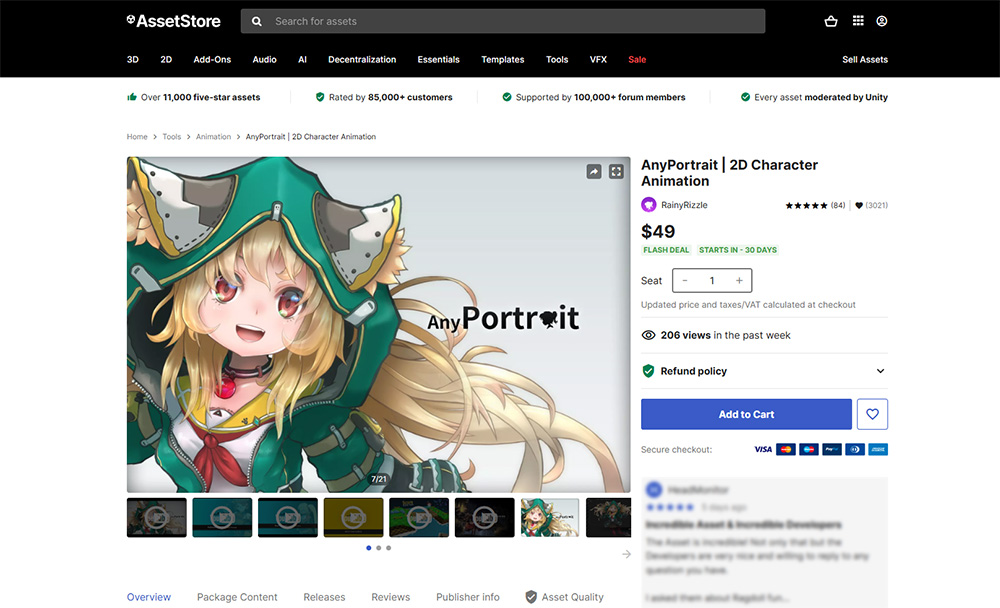This screenshot has width=1000, height=608.
Task: Click the third carousel page dot
Action: tap(388, 548)
